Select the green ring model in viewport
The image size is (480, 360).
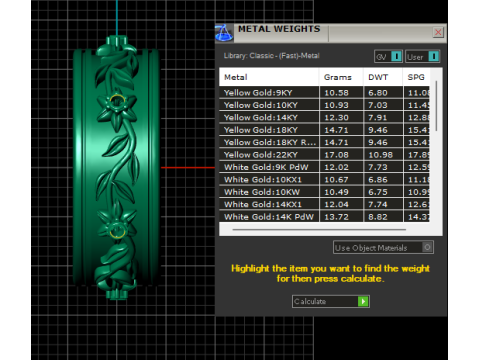pos(116,168)
